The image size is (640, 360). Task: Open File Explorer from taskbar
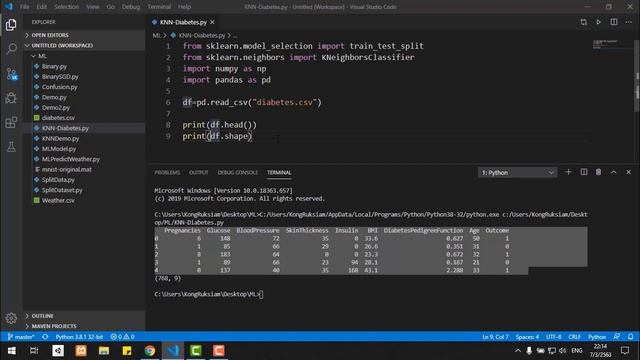(104, 351)
